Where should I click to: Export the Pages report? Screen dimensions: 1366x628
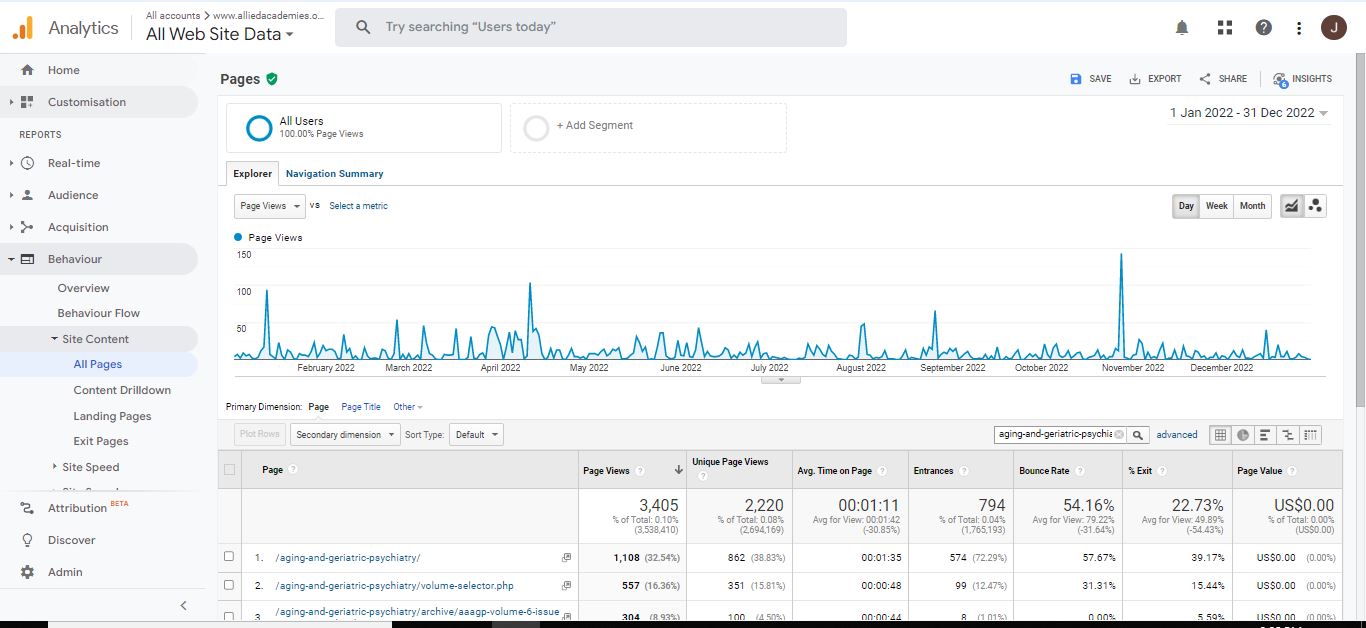[1155, 79]
